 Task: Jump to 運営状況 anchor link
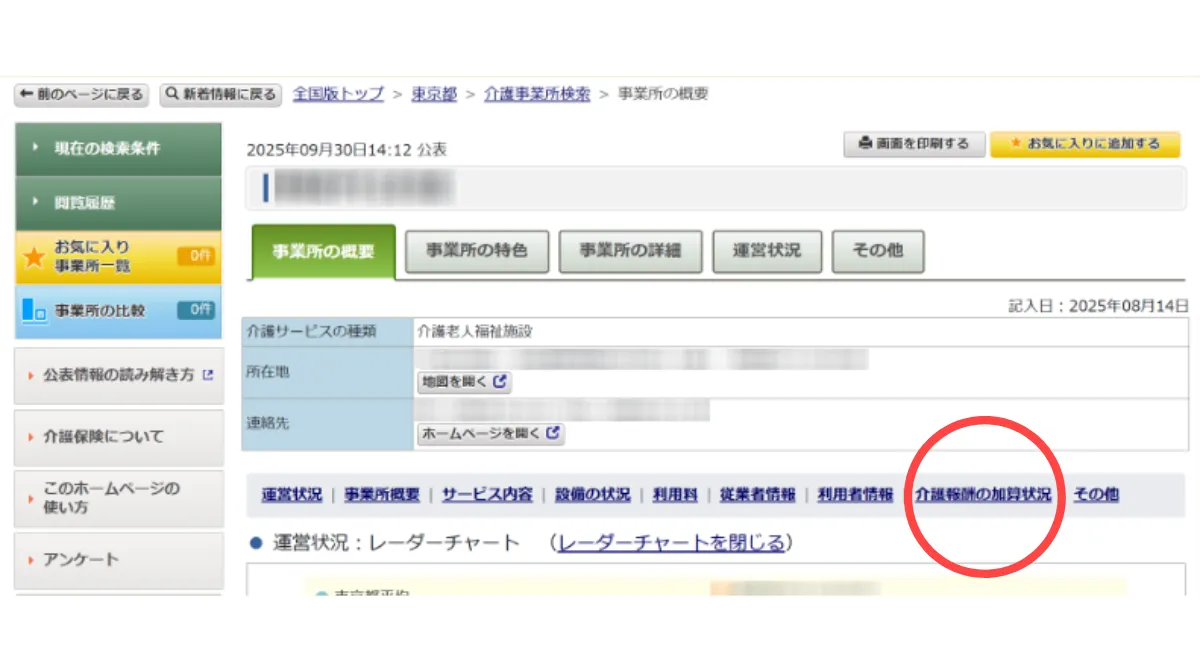click(x=292, y=495)
